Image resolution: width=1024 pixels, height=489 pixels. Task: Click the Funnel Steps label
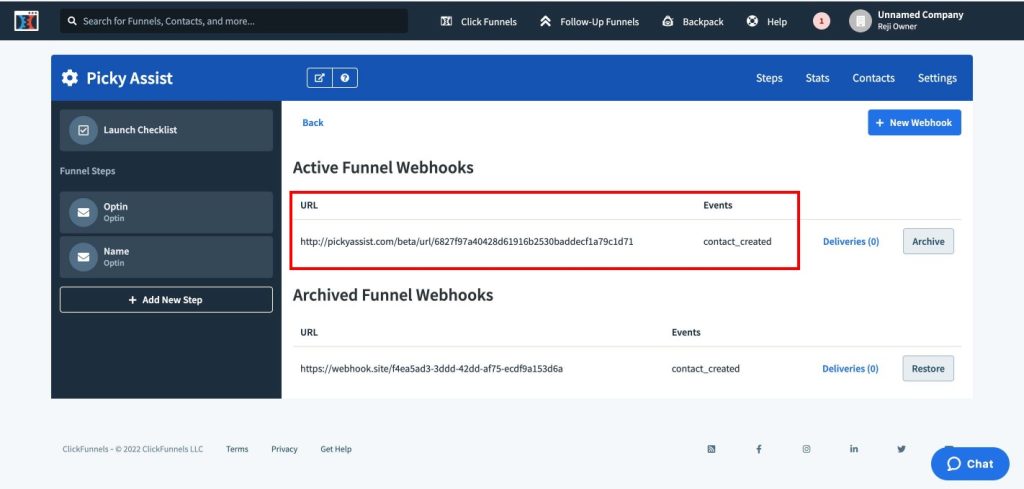pyautogui.click(x=88, y=171)
